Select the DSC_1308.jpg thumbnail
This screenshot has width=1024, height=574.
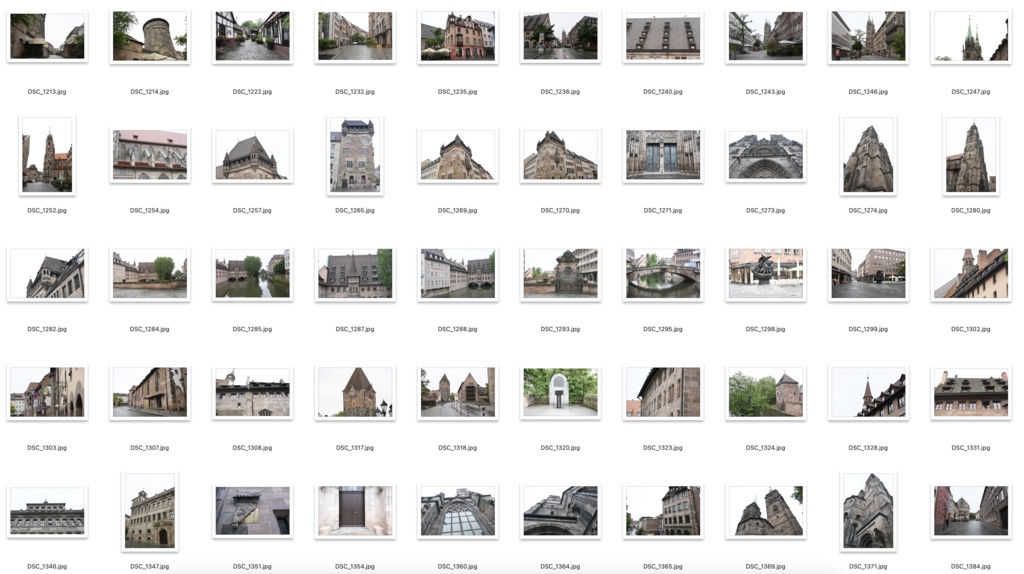click(x=252, y=392)
